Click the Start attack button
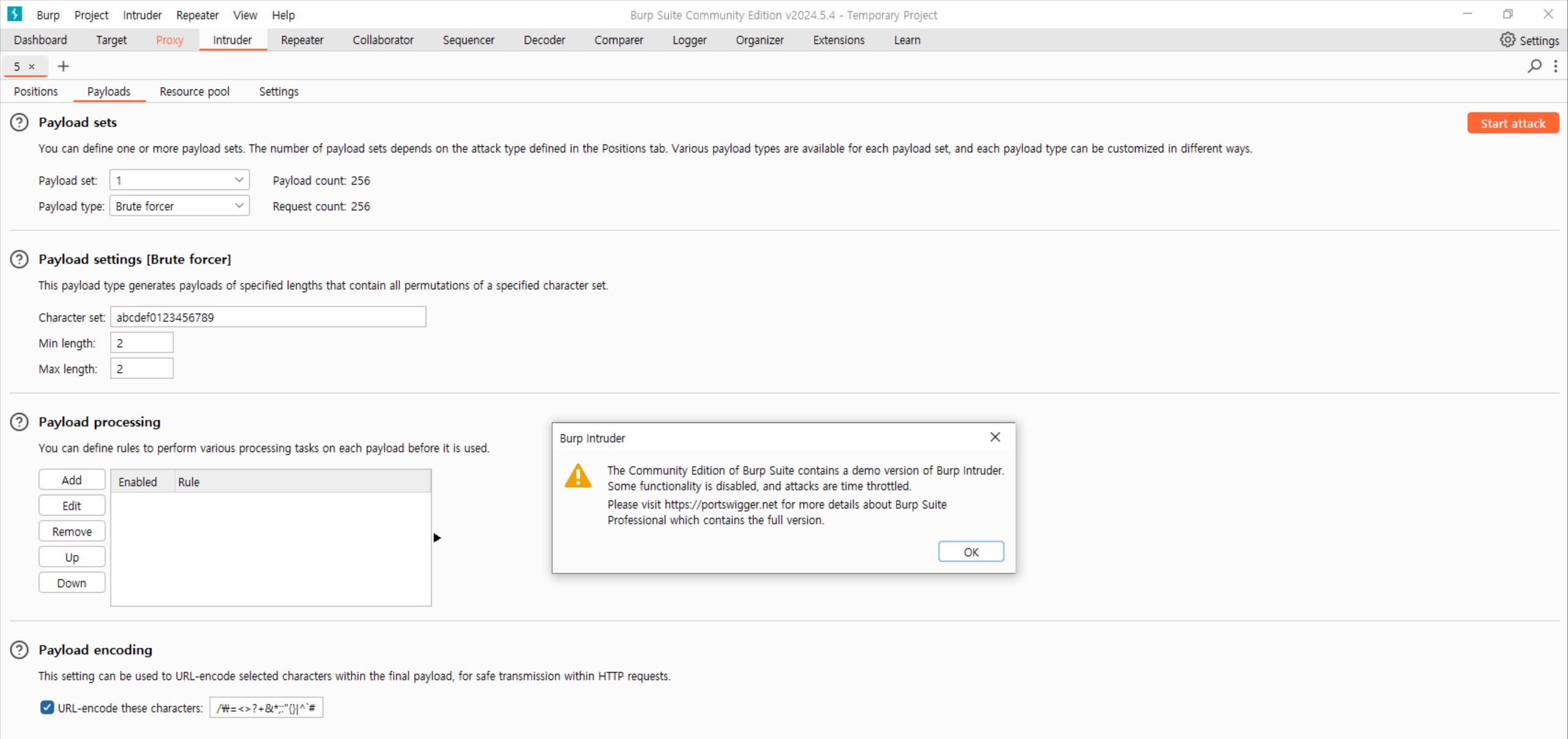 pyautogui.click(x=1512, y=123)
